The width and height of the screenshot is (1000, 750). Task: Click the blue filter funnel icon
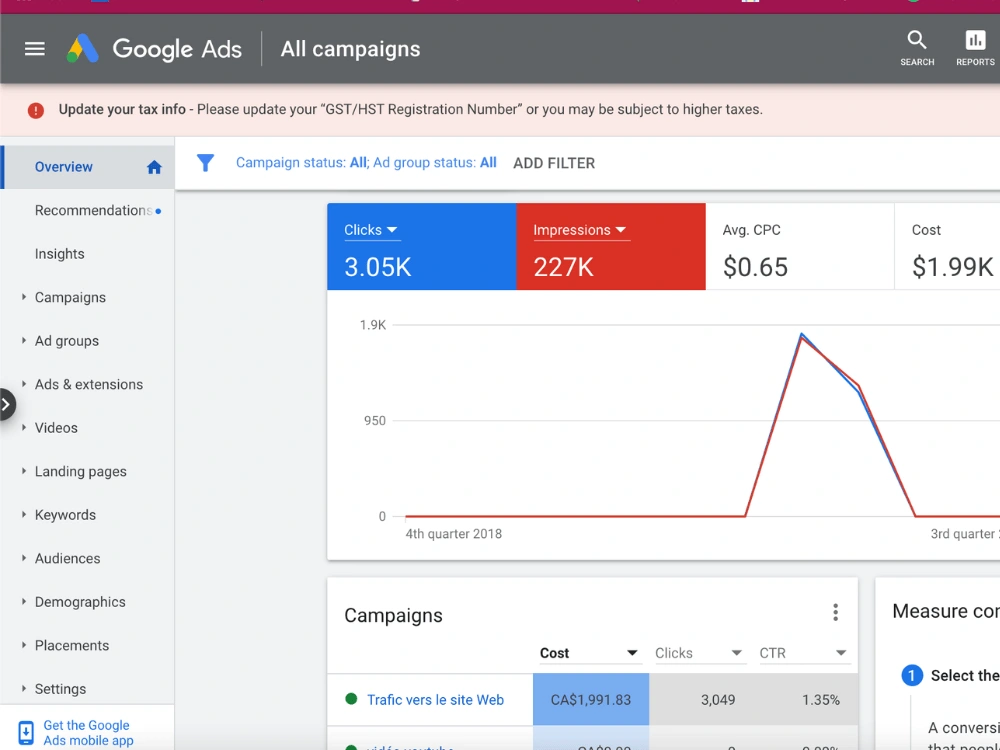pos(205,163)
